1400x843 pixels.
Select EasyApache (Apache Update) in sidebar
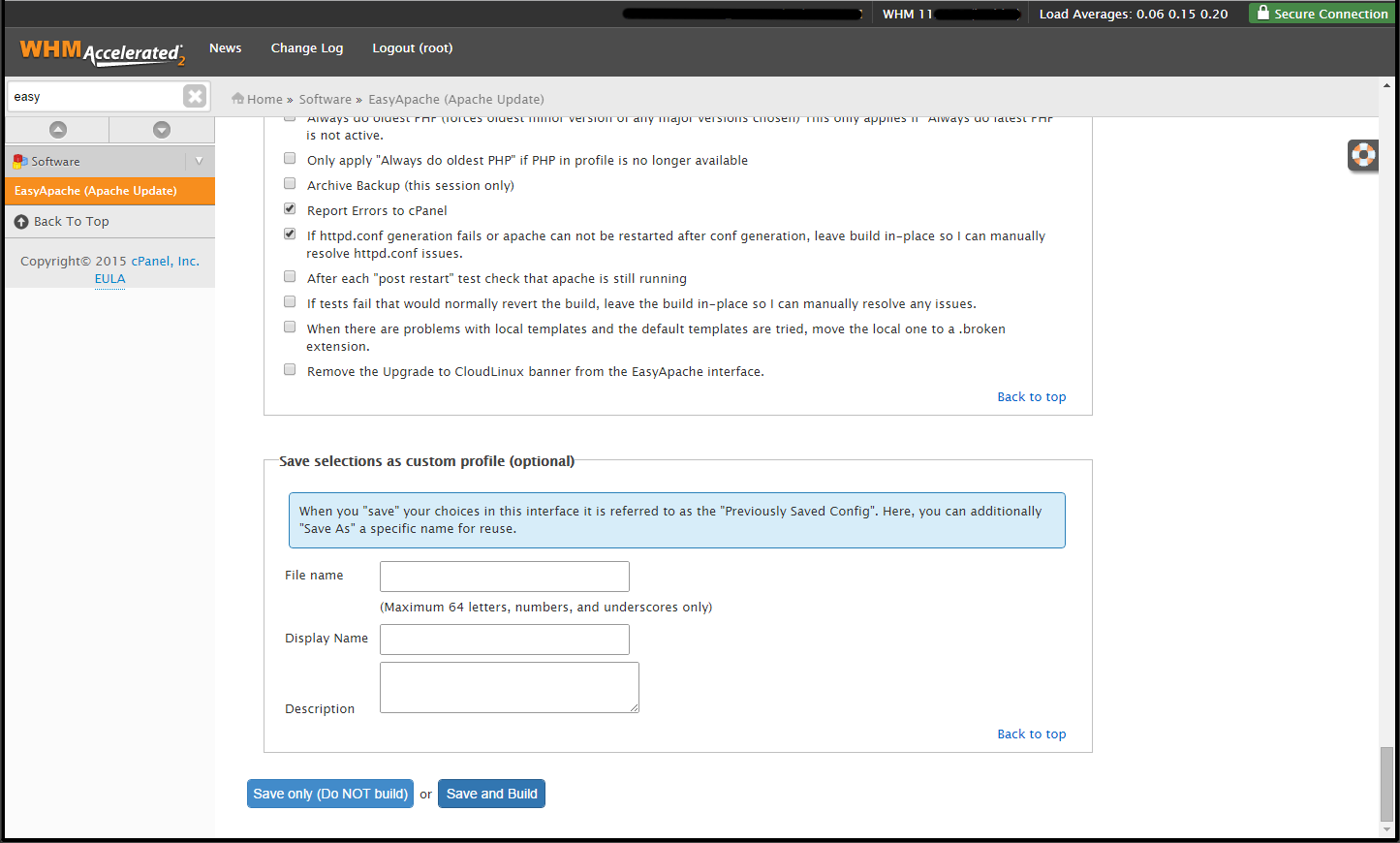tap(109, 191)
